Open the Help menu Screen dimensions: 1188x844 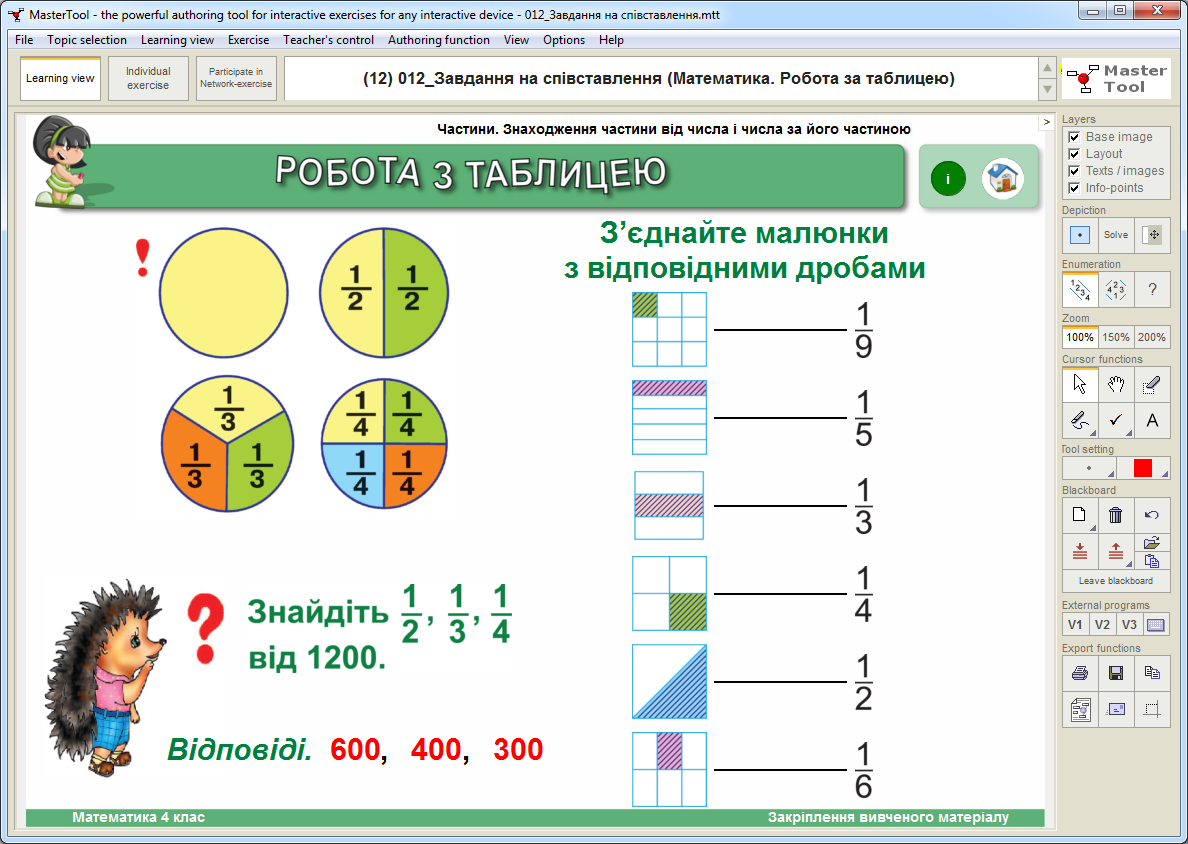[611, 40]
